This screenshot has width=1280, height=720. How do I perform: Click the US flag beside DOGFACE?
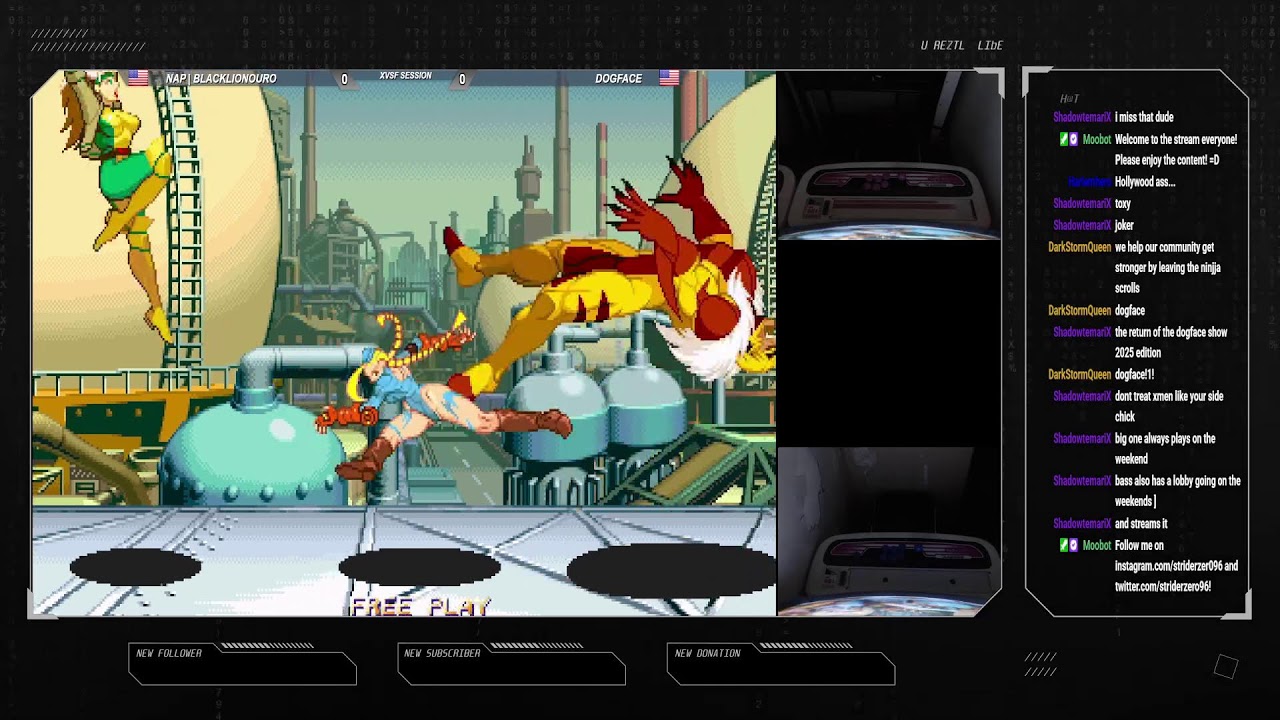pos(669,78)
